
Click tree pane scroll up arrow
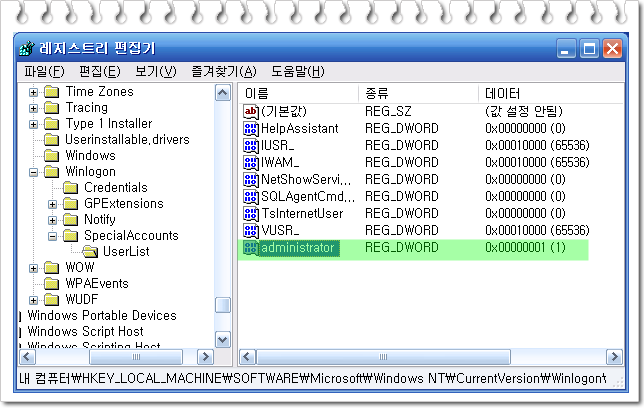tap(223, 93)
